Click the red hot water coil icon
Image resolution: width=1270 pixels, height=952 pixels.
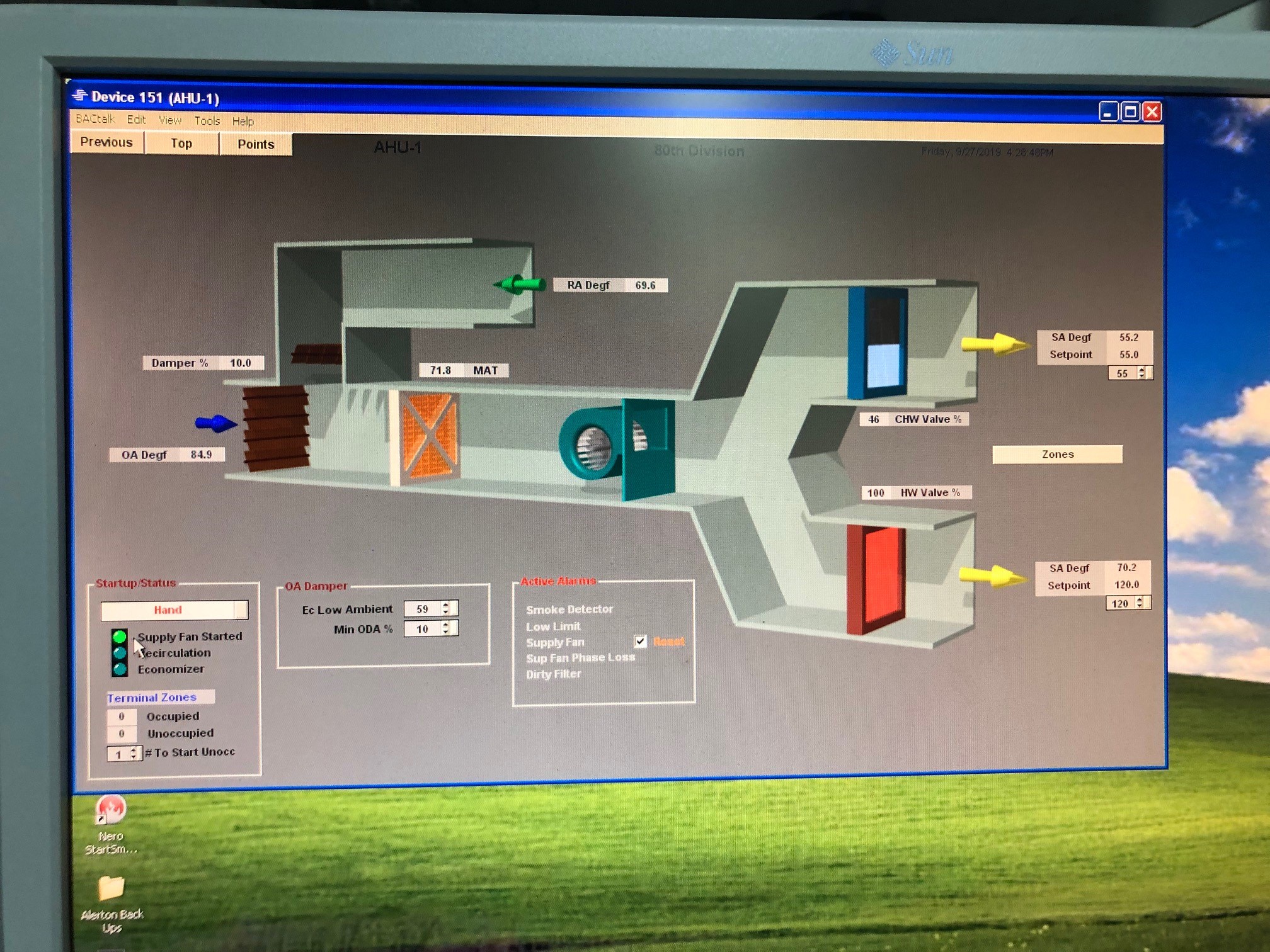[x=877, y=578]
